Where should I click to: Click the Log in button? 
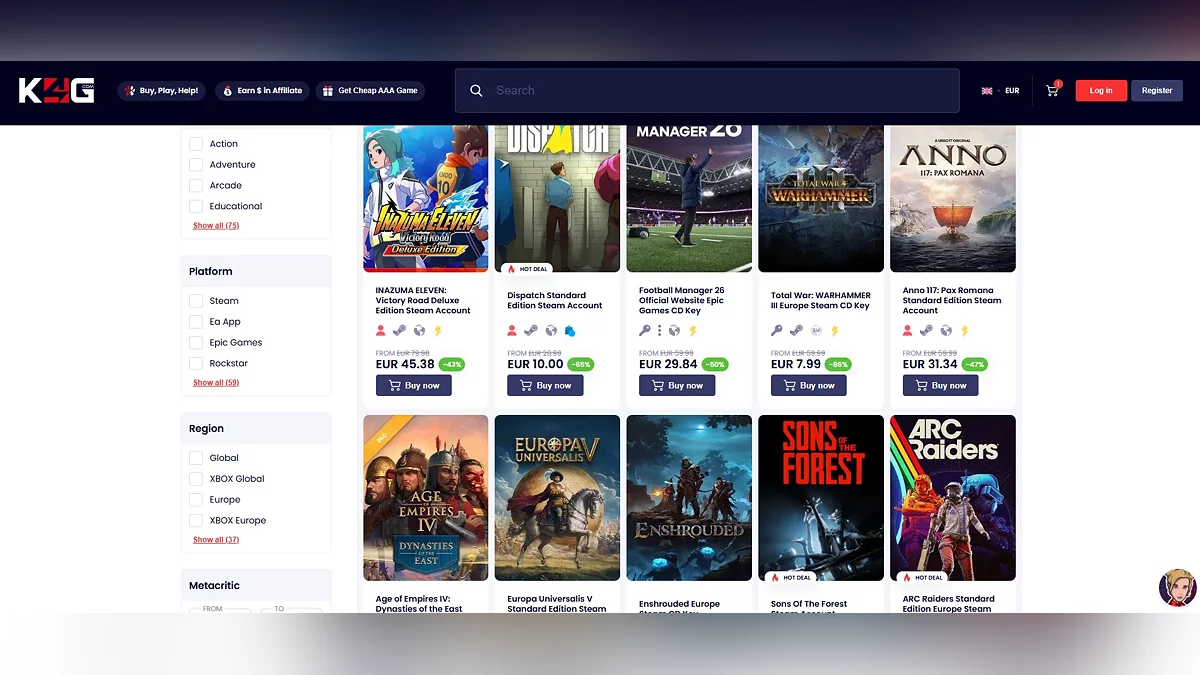1101,90
